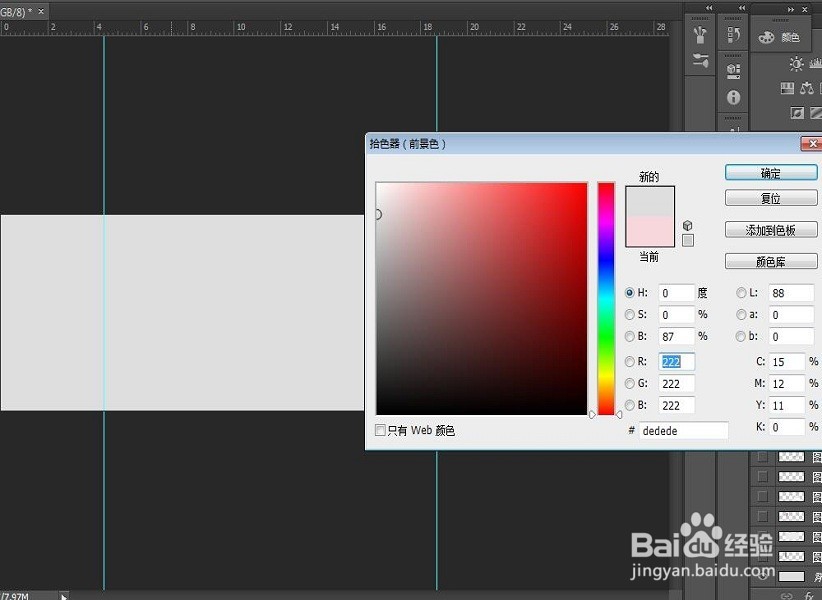Click the C cyan 15 field
822x600 pixels.
787,362
